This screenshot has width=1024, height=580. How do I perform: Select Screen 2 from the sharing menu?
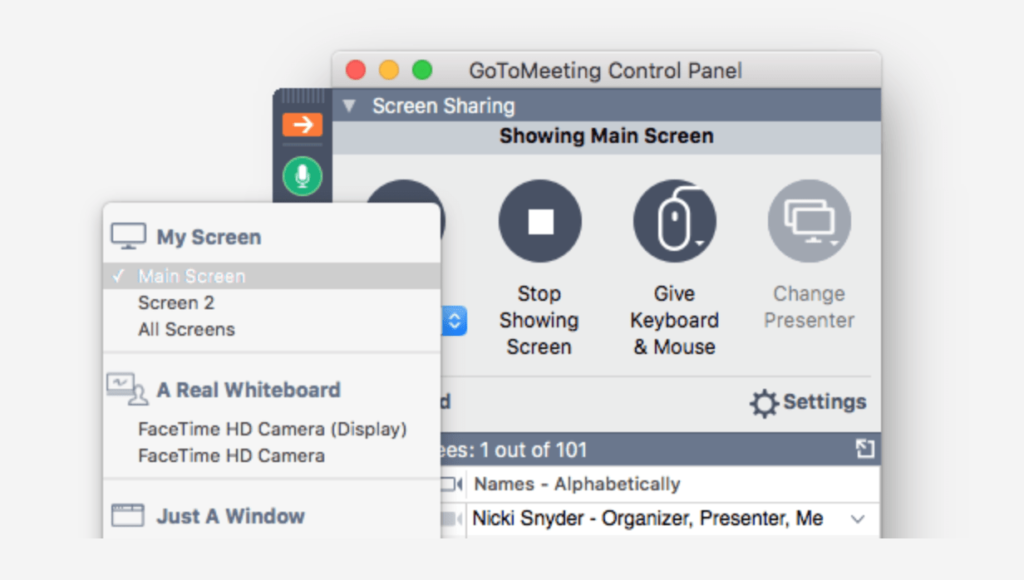pyautogui.click(x=176, y=302)
